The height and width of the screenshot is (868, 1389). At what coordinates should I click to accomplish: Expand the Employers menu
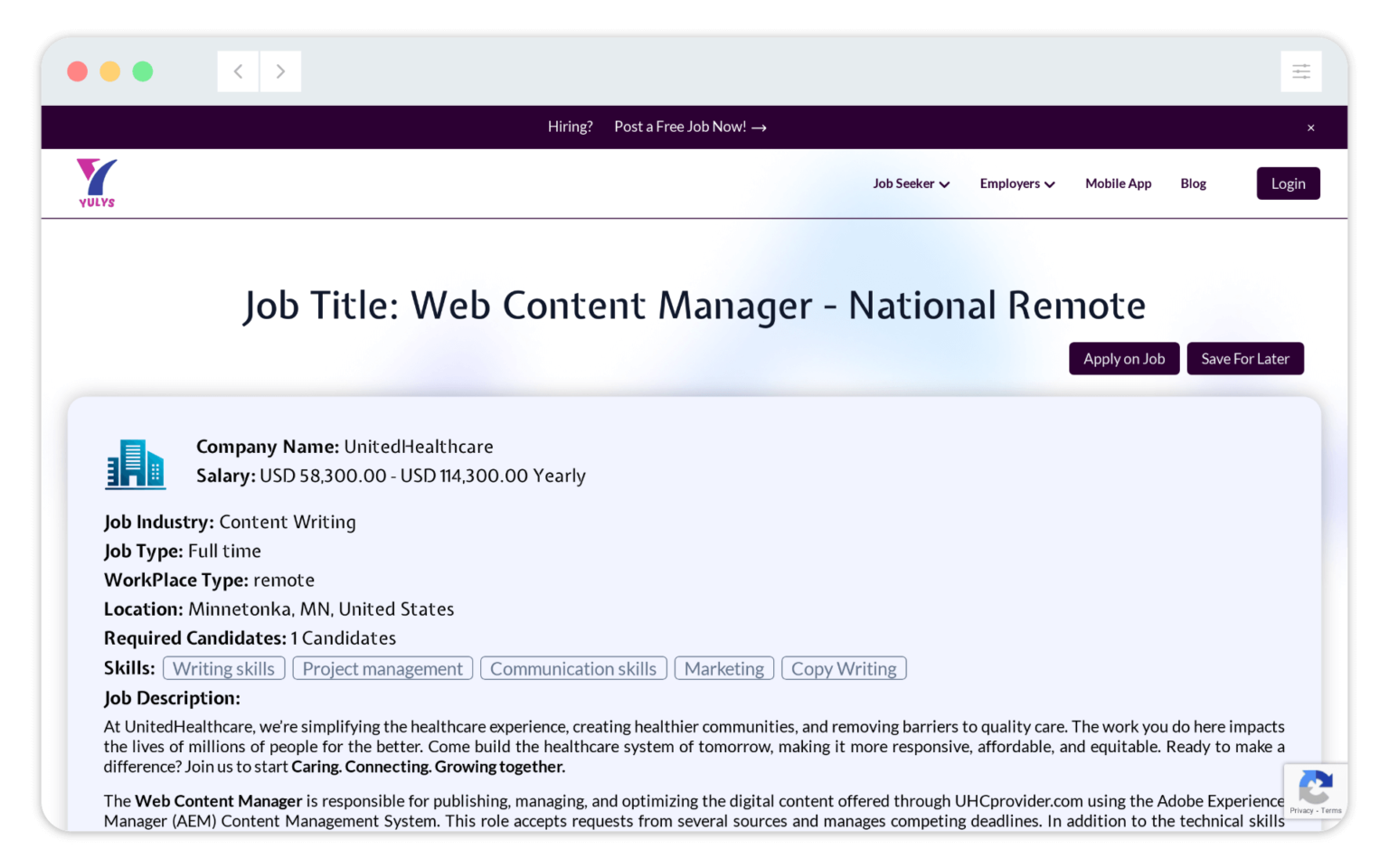pos(1016,183)
